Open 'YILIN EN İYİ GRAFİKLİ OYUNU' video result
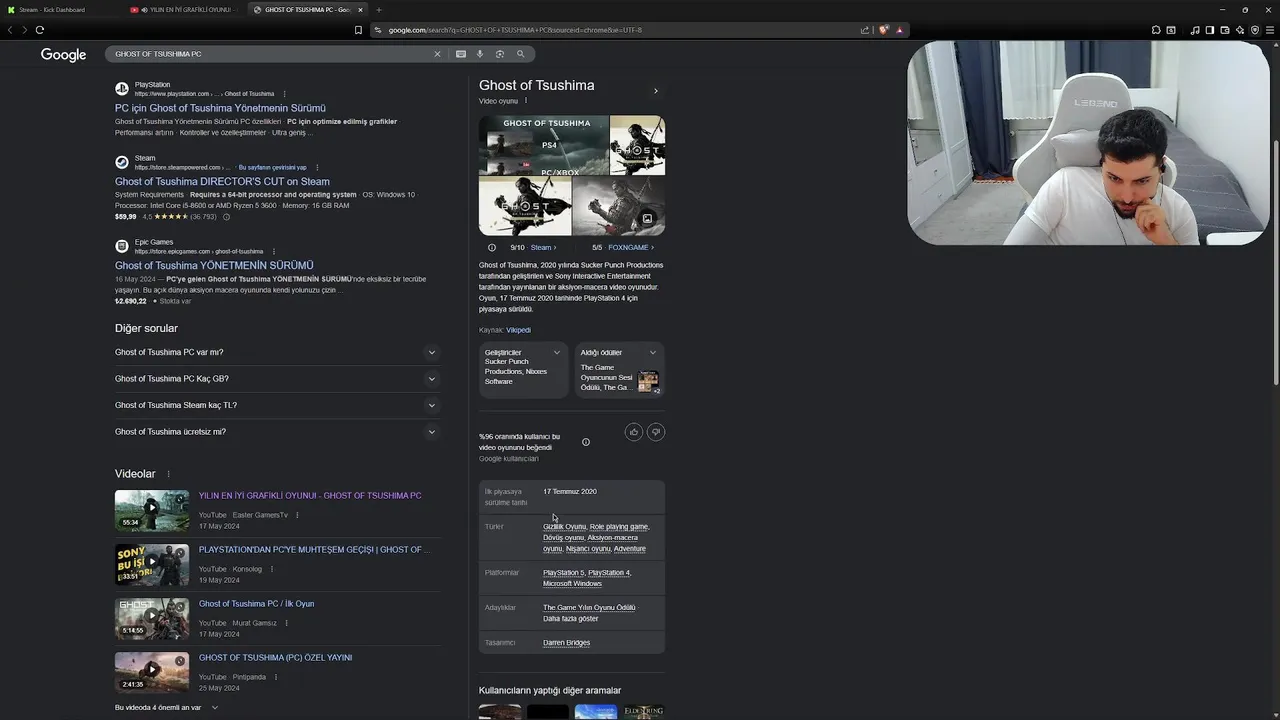This screenshot has width=1280, height=720. (310, 496)
